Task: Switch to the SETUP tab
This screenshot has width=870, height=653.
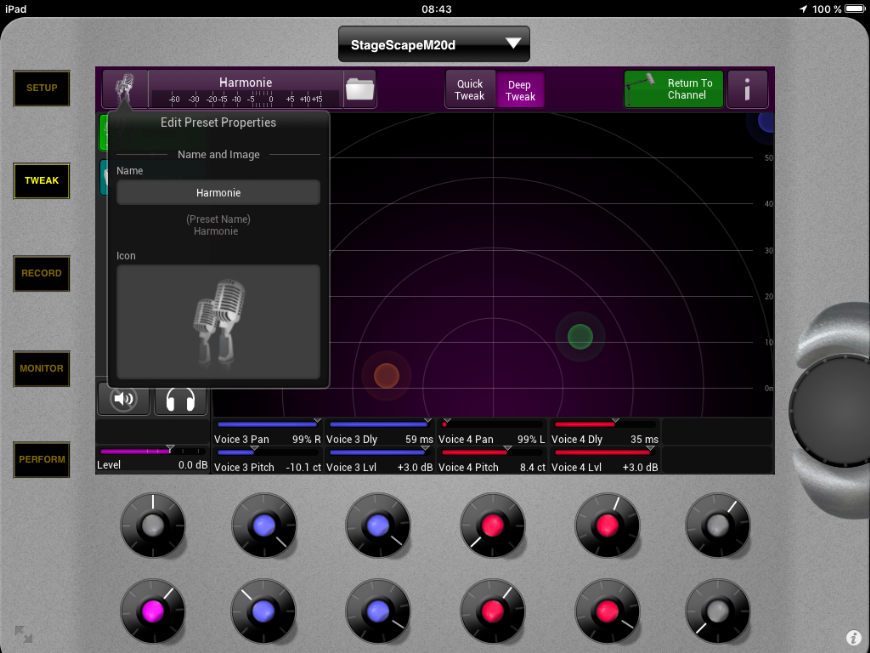Action: (x=41, y=88)
